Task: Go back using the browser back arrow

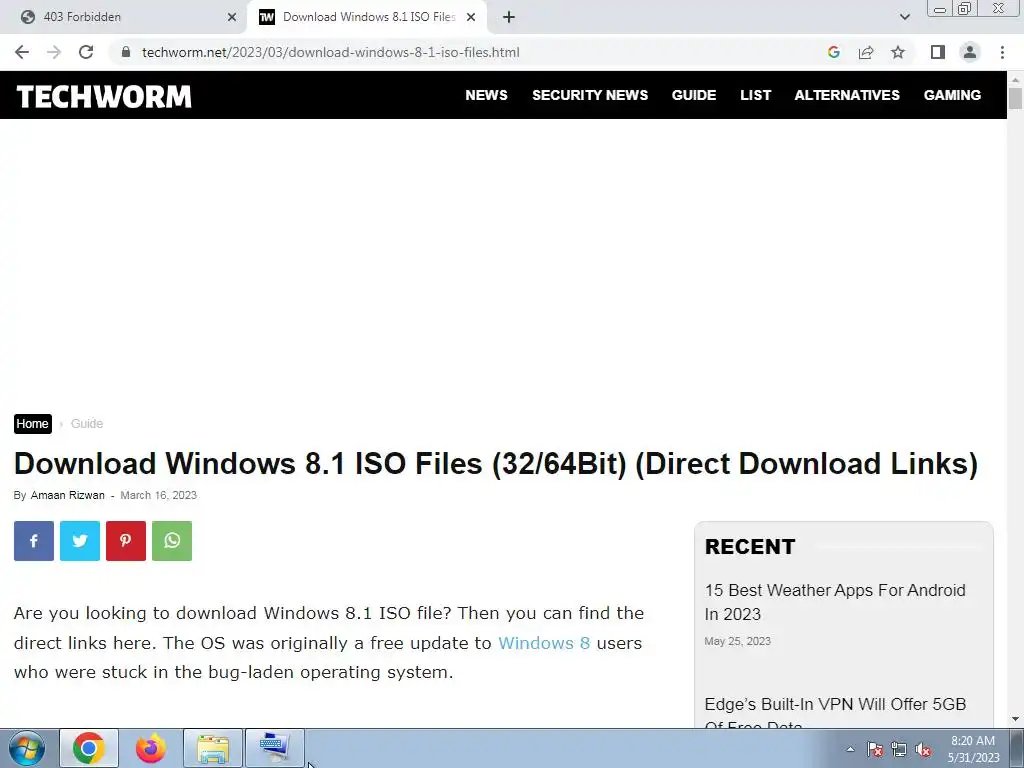Action: 22,52
